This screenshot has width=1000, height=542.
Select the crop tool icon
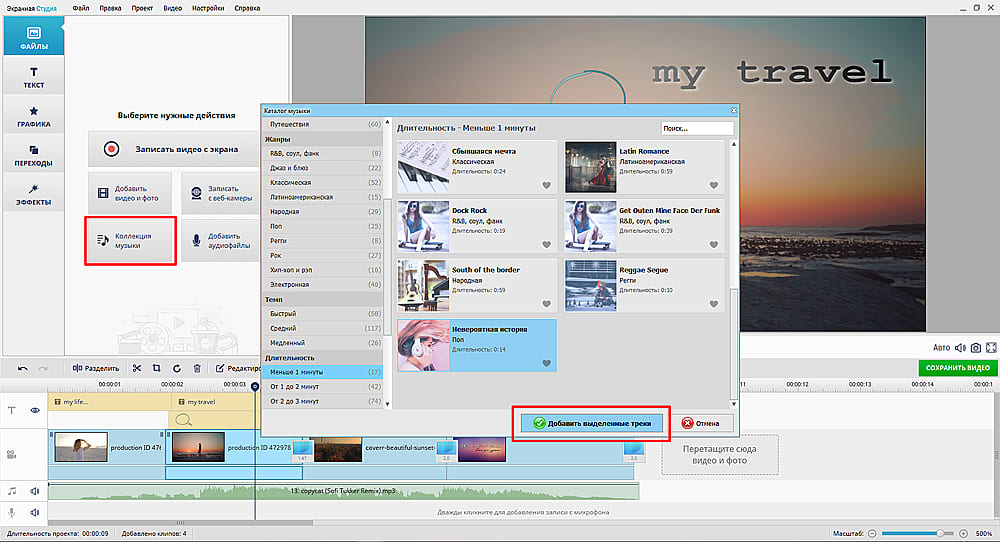click(156, 368)
